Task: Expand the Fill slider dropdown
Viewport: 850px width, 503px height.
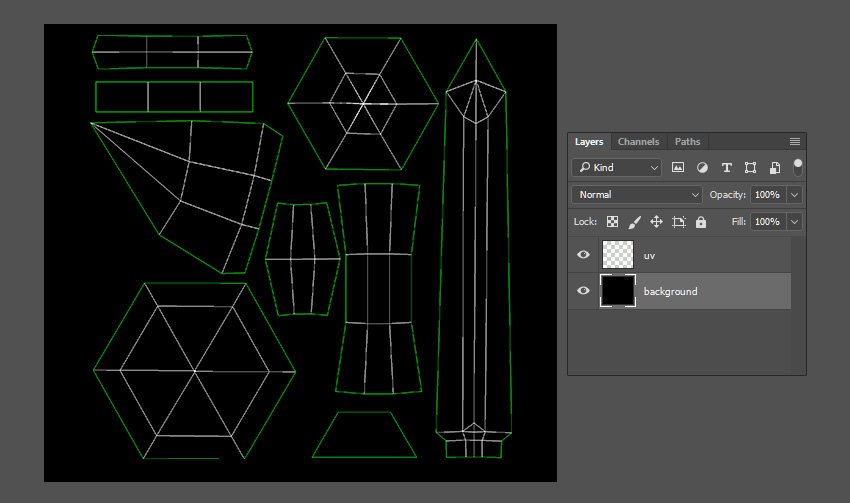Action: [795, 222]
